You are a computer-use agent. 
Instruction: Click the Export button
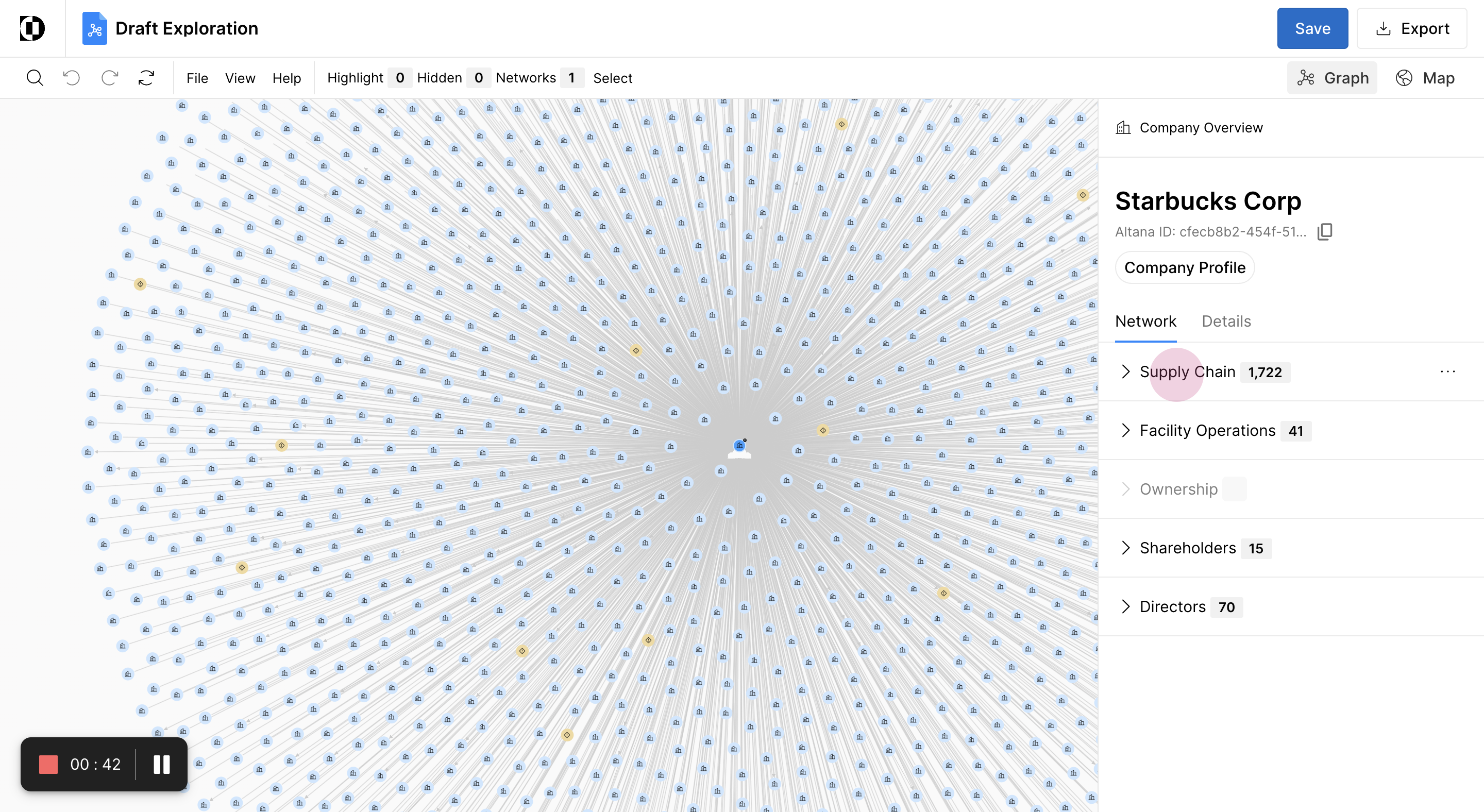tap(1412, 28)
